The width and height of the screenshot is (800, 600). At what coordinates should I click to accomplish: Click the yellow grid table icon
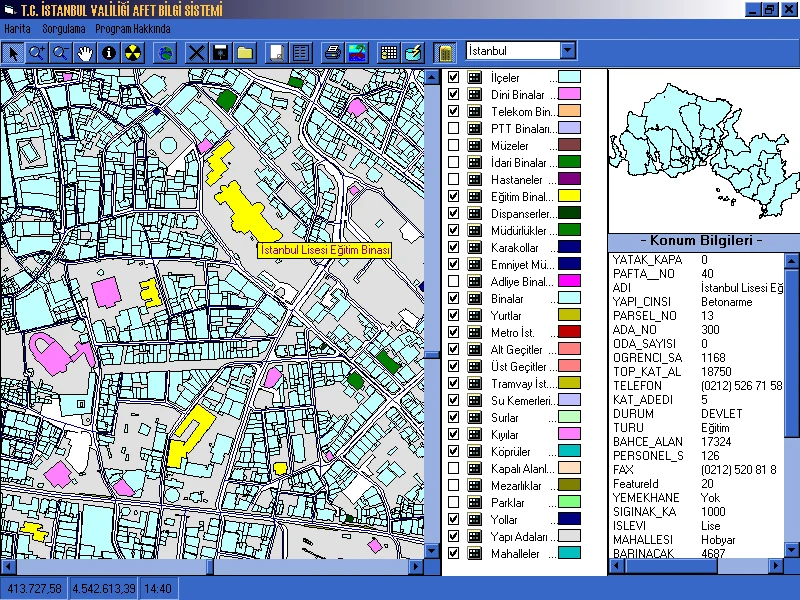[x=389, y=53]
